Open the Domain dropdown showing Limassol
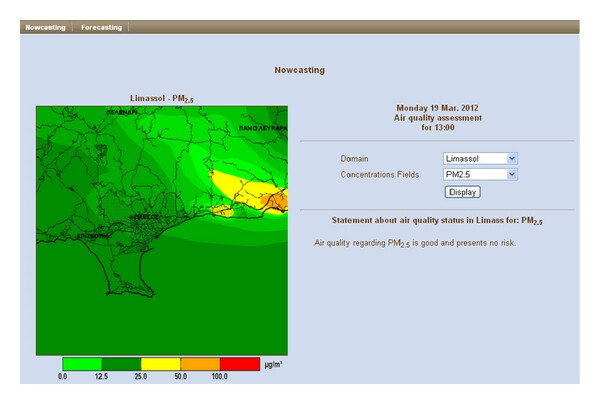This screenshot has height=404, width=600. point(480,158)
